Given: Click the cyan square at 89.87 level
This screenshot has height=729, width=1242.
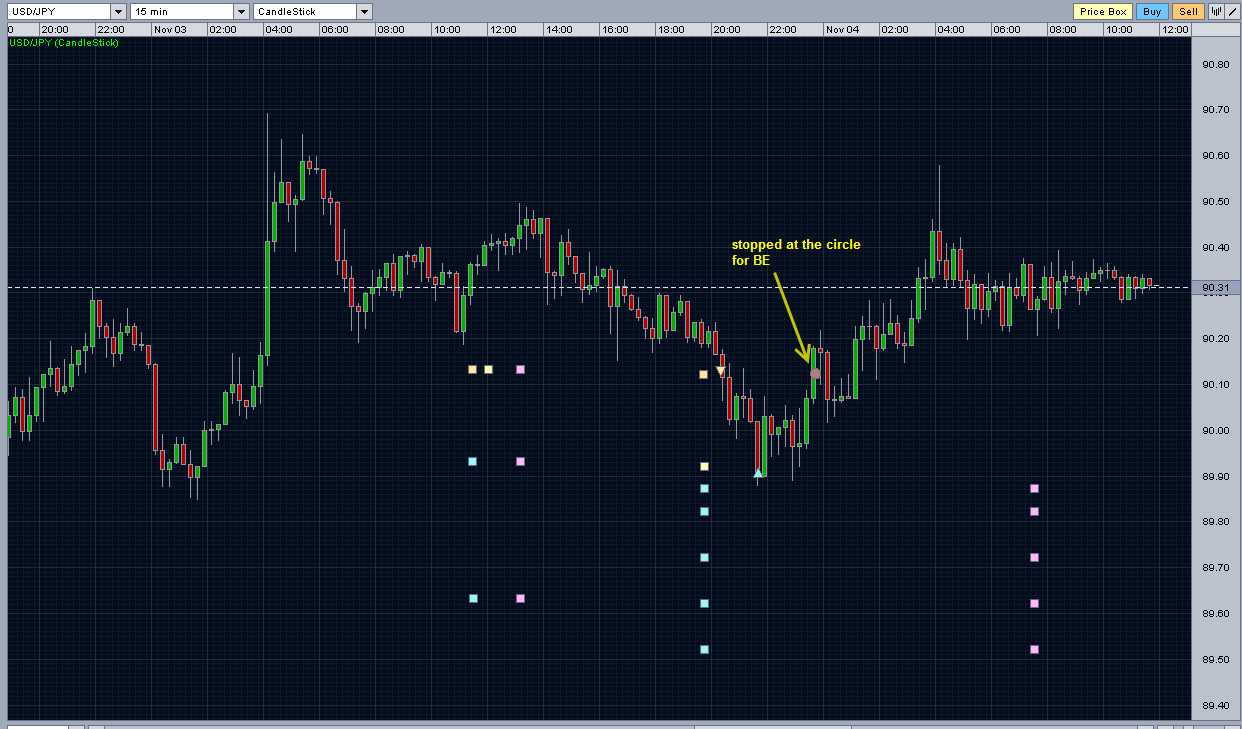Looking at the screenshot, I should (x=704, y=489).
